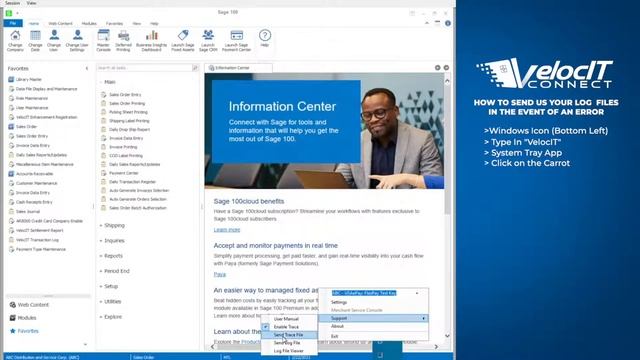640x360 pixels.
Task: Expand the Explore group
Action: coord(101,317)
